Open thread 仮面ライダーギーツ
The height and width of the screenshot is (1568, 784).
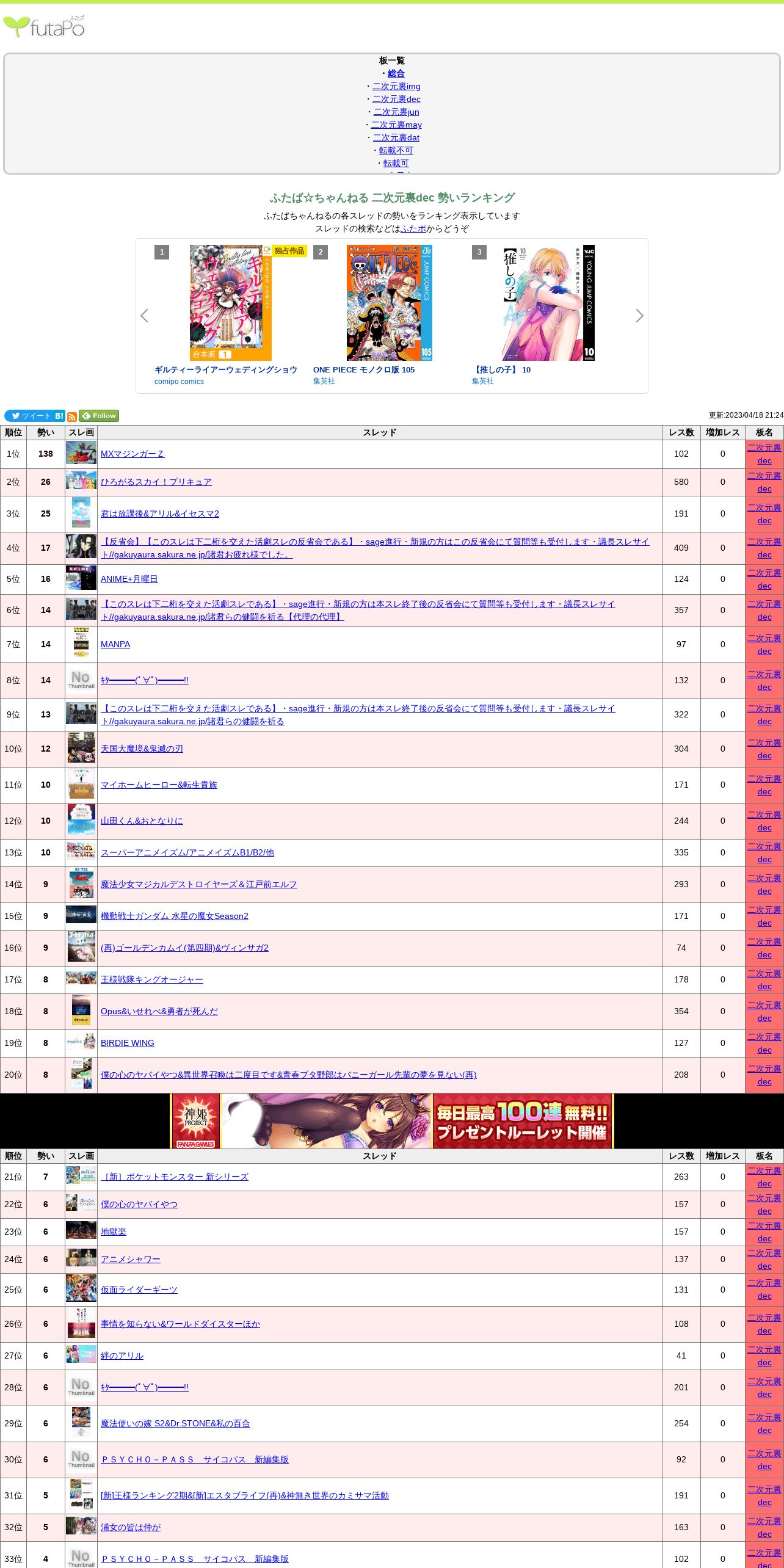[139, 1290]
